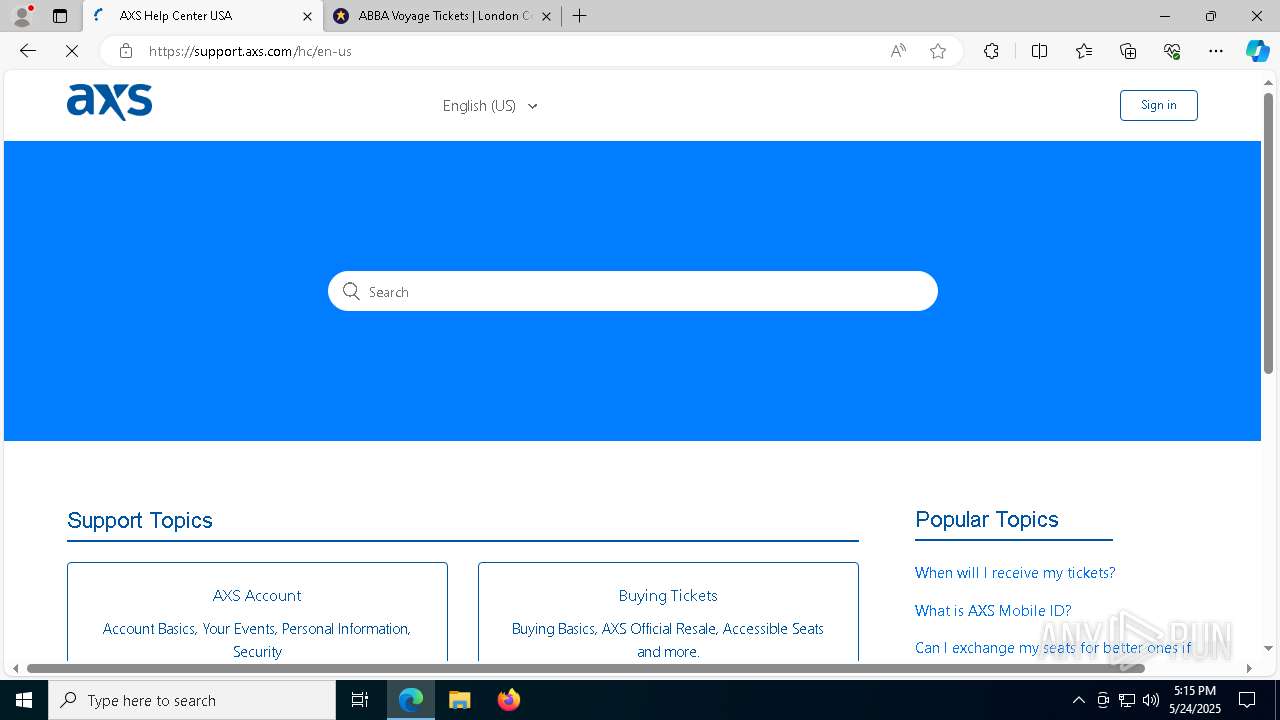Click the browser profile avatar icon
Screen dimensions: 1280x720
point(22,16)
